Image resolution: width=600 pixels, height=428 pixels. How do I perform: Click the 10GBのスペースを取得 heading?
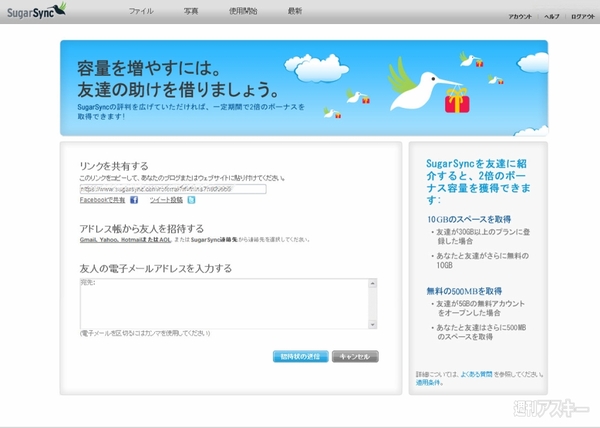[469, 219]
